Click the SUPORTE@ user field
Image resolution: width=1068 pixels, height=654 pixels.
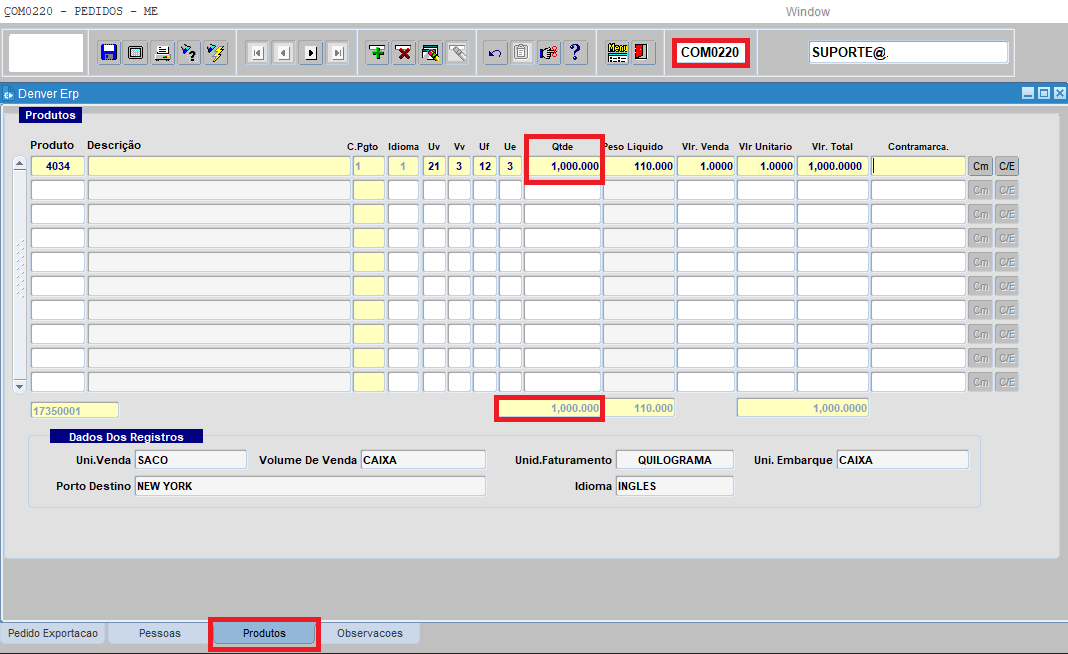909,52
